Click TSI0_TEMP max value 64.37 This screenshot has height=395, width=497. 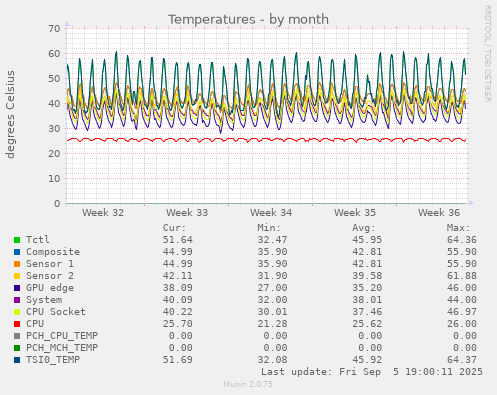(x=462, y=360)
